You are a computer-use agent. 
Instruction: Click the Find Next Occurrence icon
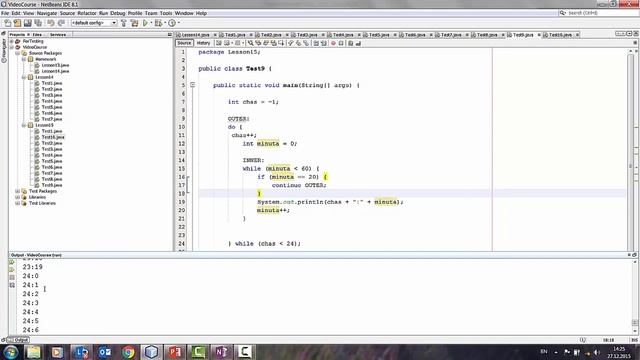click(x=266, y=43)
